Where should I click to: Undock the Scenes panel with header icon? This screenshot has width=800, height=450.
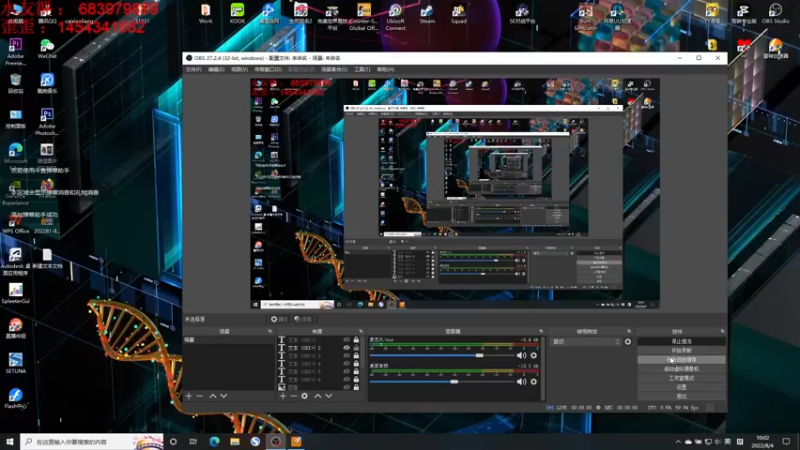tap(270, 331)
